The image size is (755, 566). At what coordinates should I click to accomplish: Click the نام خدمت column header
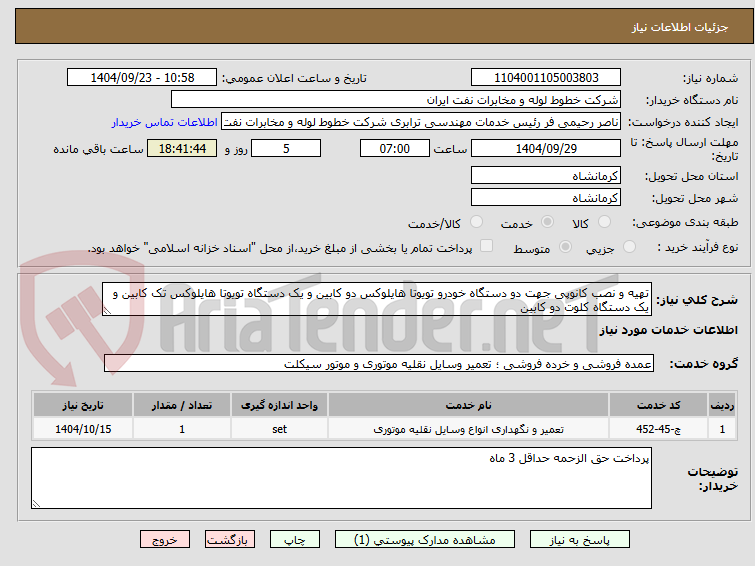tap(469, 405)
